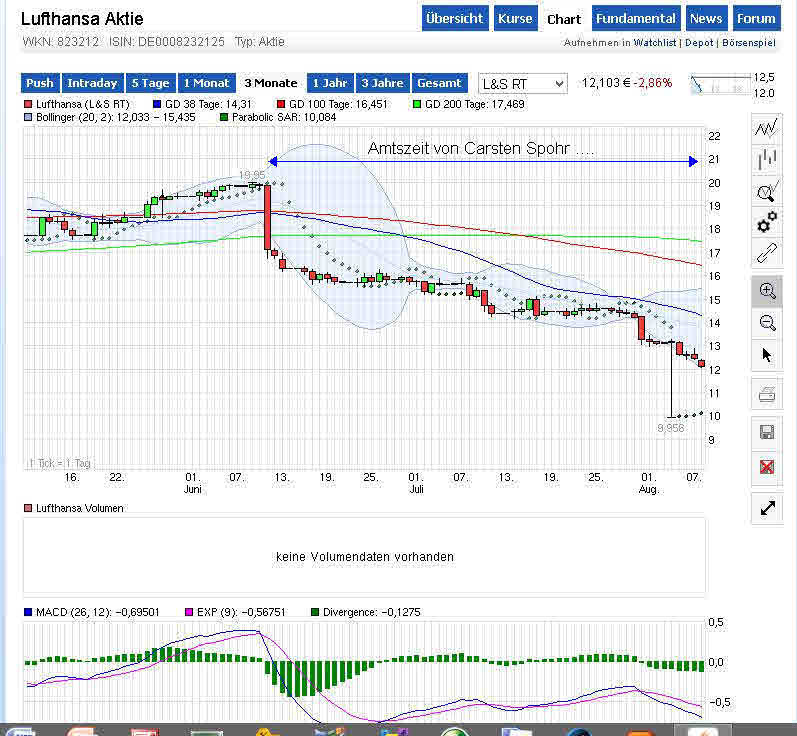
Task: Open the Börsenspiel link
Action: tap(747, 43)
